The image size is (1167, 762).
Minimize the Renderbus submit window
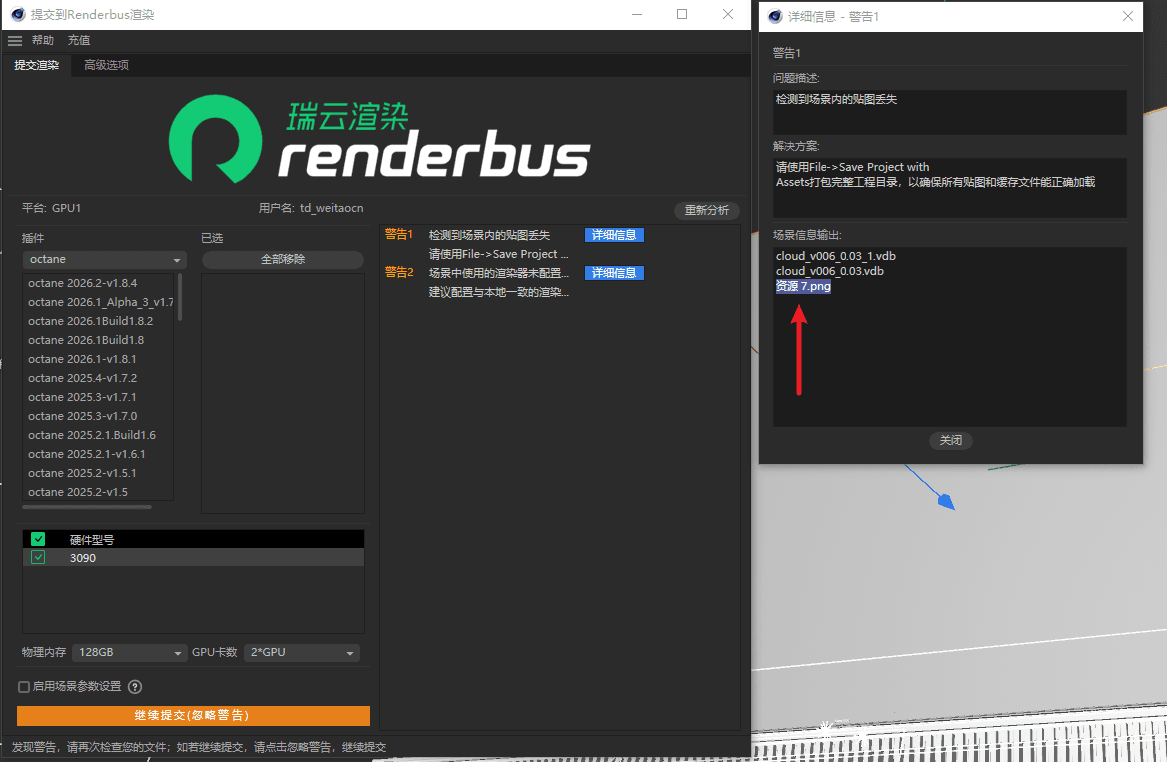pyautogui.click(x=636, y=15)
